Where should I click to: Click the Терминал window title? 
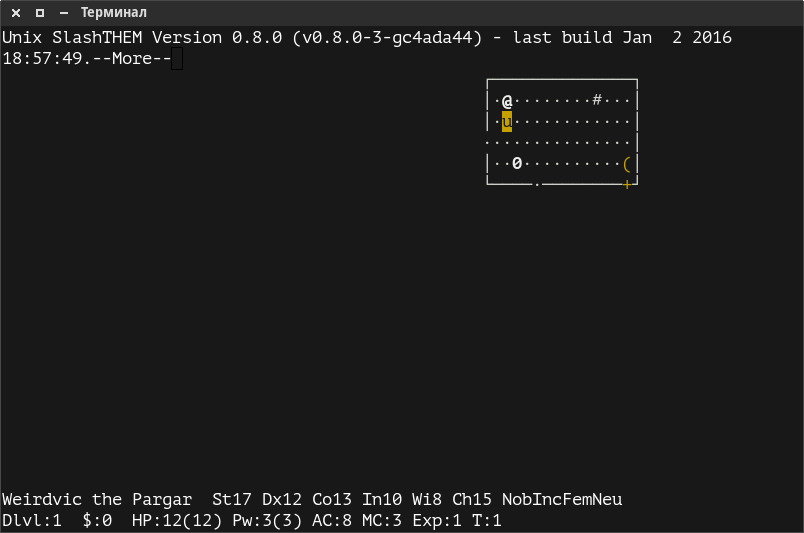[x=114, y=13]
